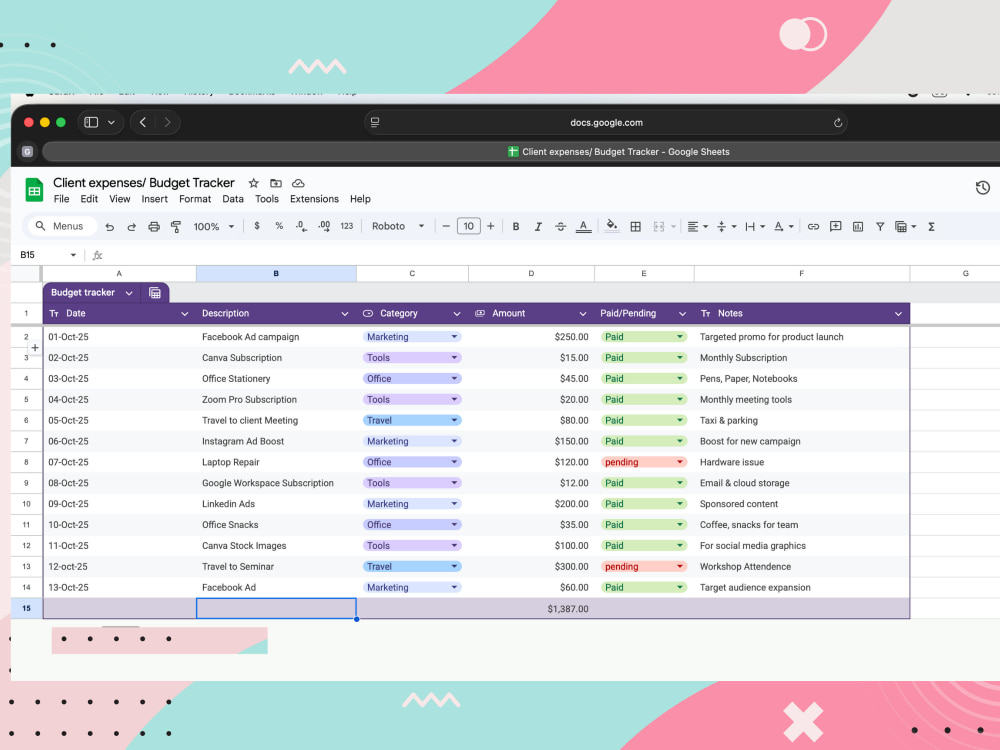
Task: Click the Safari reload page icon
Action: 838,122
